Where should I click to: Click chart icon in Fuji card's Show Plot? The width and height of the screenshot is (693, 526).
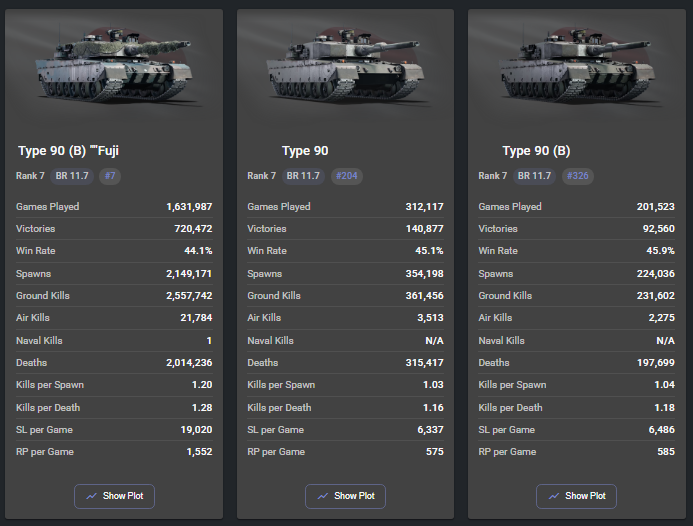click(x=91, y=496)
